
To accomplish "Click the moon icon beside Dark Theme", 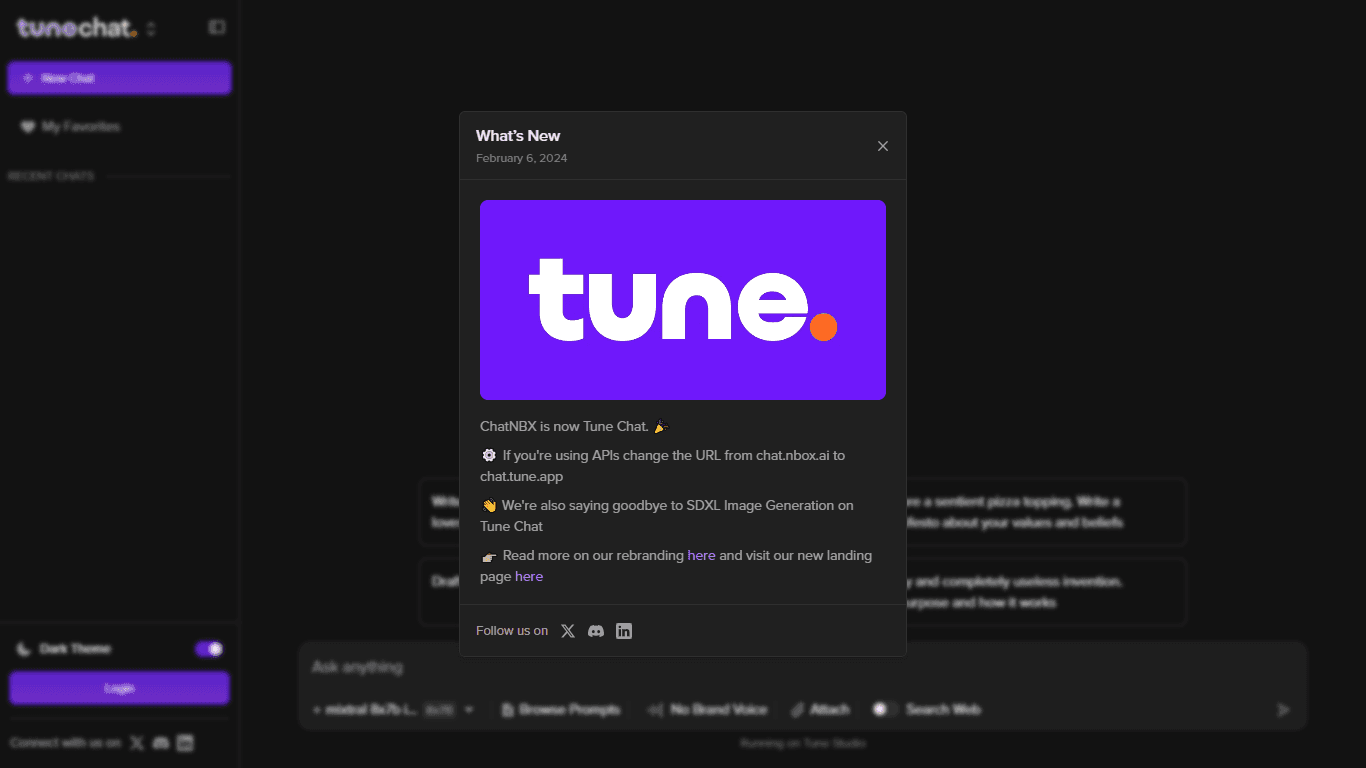I will [24, 649].
